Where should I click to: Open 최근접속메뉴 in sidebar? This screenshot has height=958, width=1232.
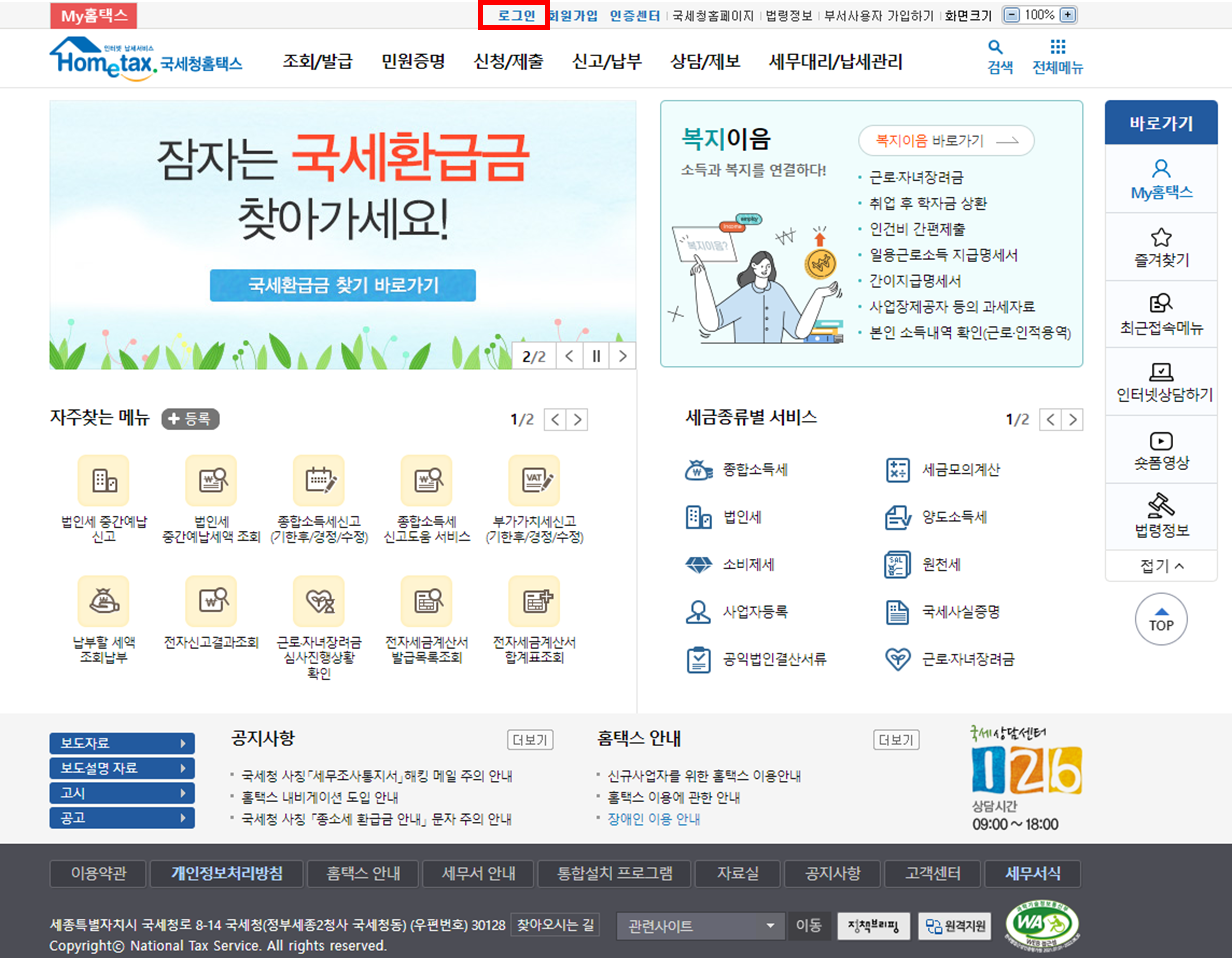coord(1161,315)
